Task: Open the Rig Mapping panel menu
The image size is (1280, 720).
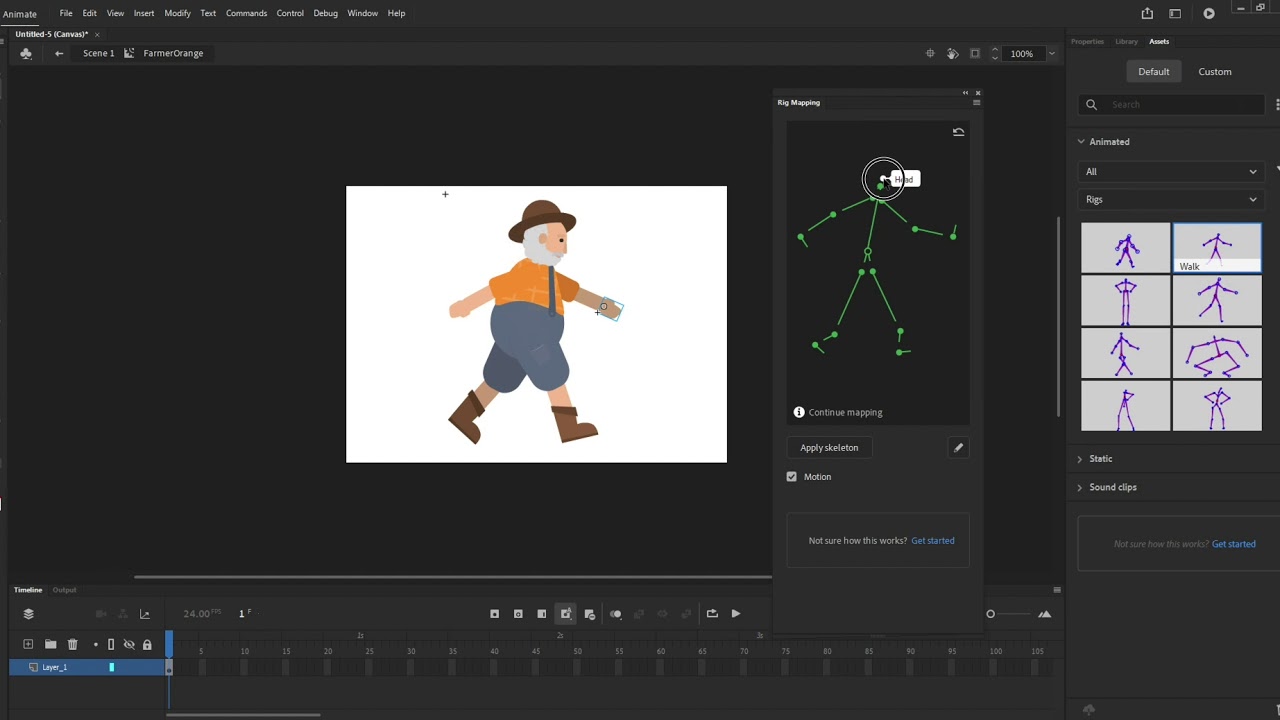Action: click(x=976, y=102)
